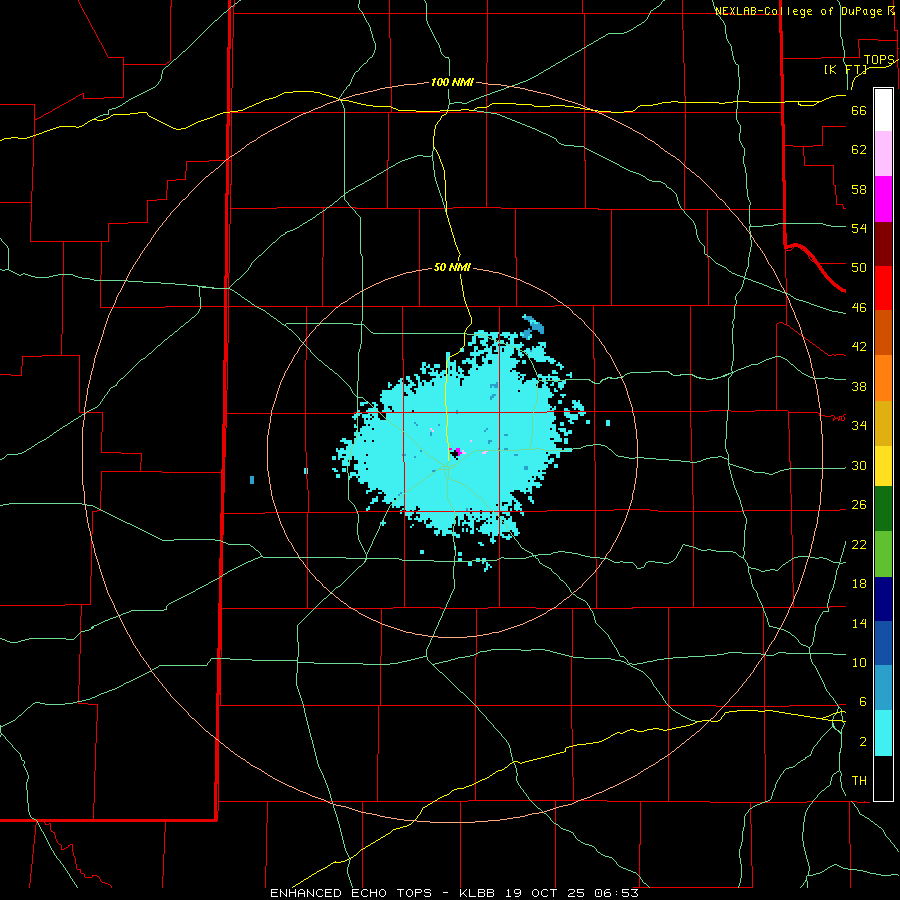The width and height of the screenshot is (900, 900).
Task: Click the medium blue 18 kft legend swatch
Action: (x=883, y=643)
